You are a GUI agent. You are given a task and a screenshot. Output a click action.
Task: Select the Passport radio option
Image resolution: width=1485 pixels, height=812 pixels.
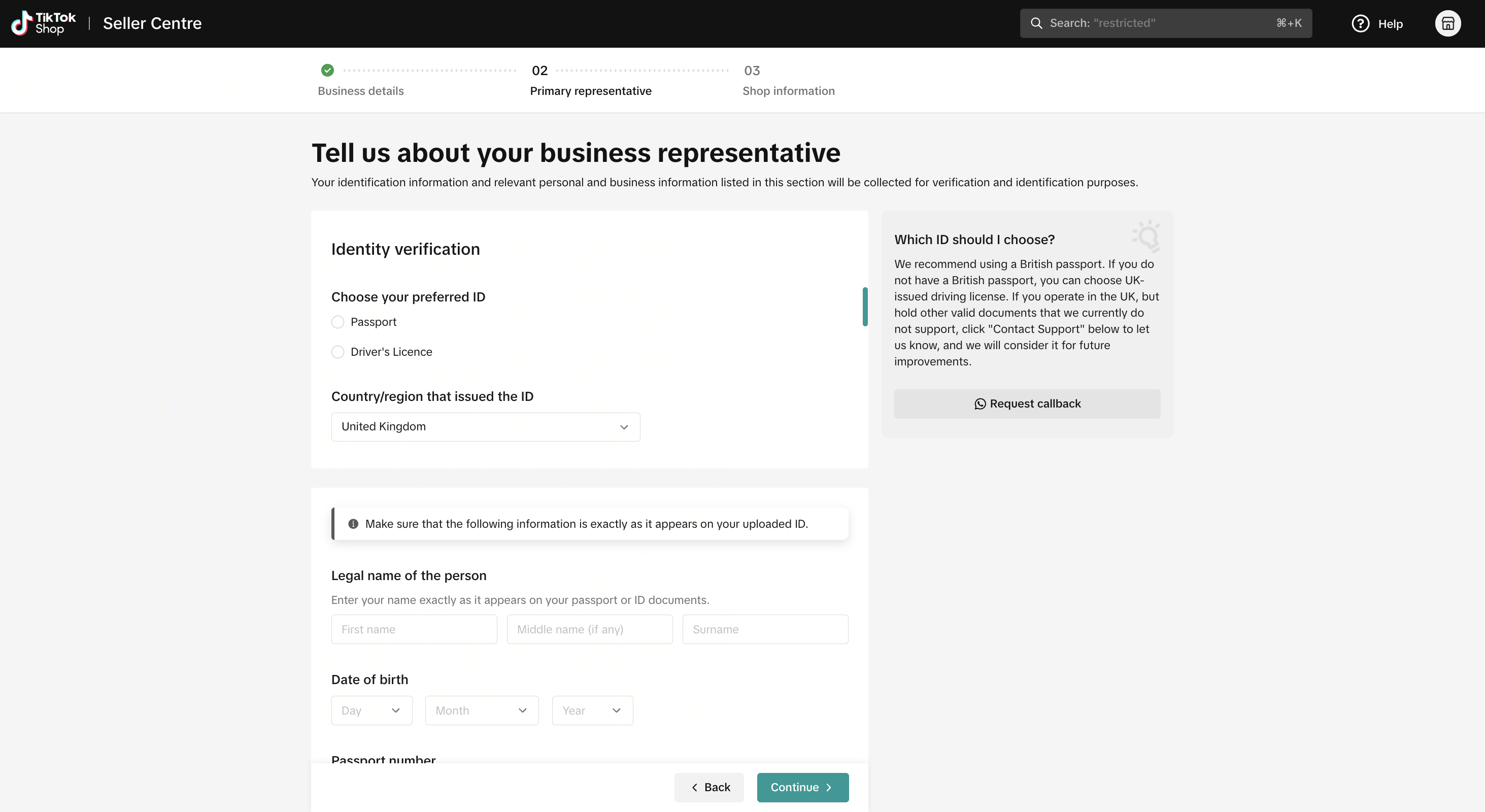pyautogui.click(x=338, y=322)
